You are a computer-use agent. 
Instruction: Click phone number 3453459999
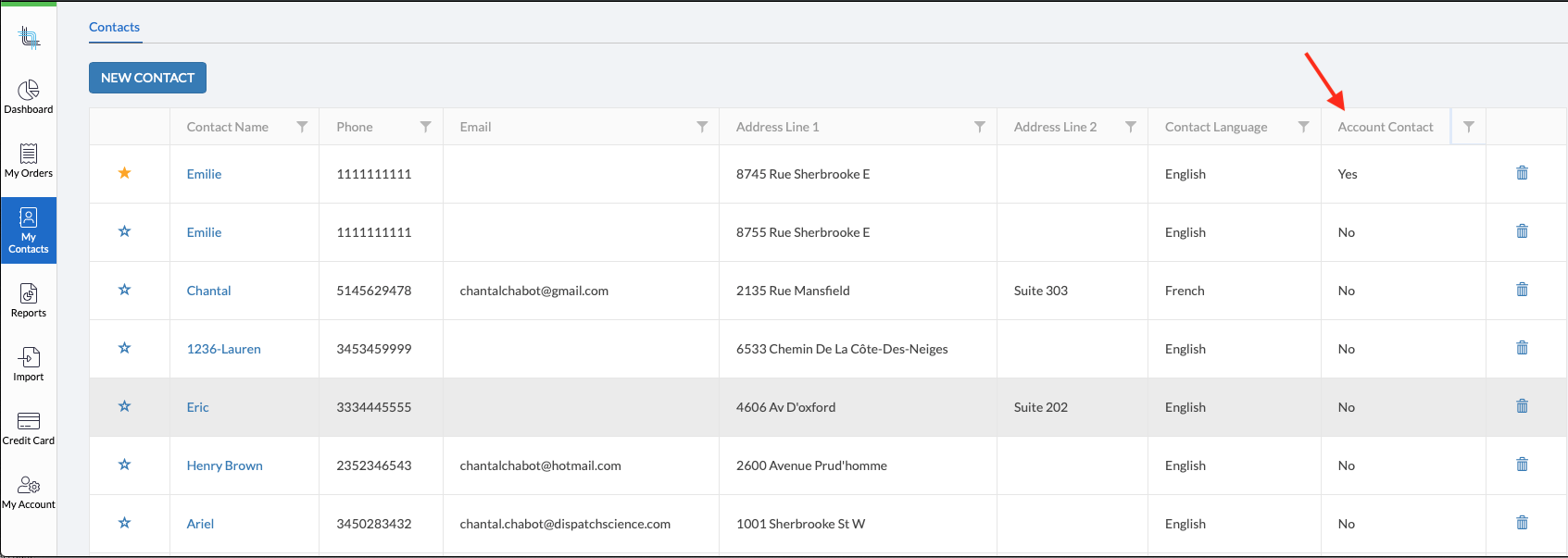click(374, 349)
